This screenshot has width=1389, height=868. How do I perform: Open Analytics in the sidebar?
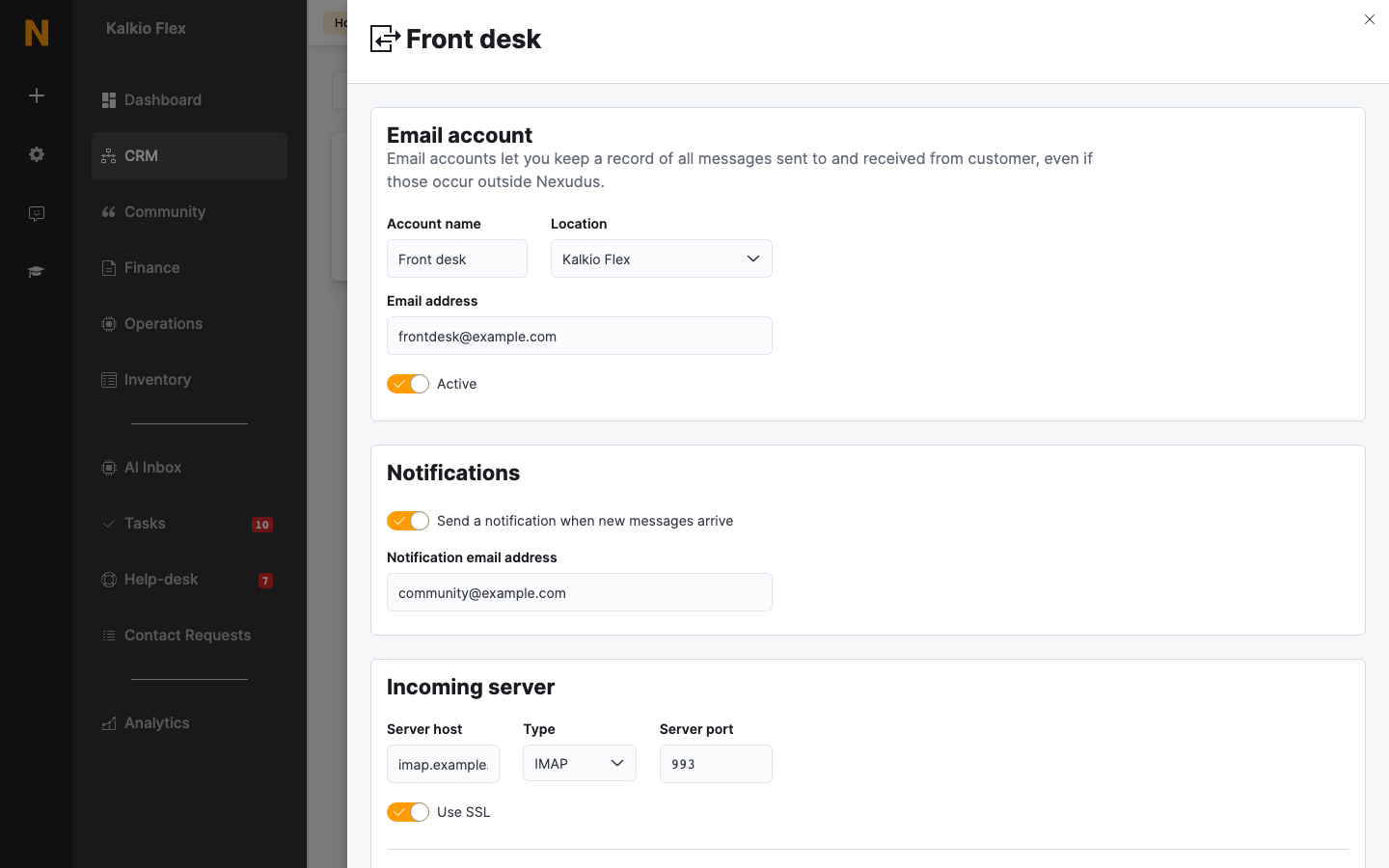[189, 723]
